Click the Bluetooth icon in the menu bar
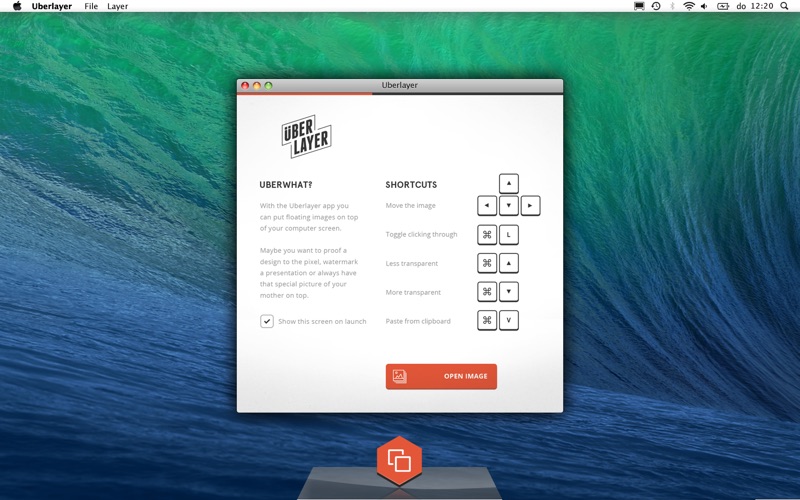Screen dimensions: 800x500 [x=672, y=6]
